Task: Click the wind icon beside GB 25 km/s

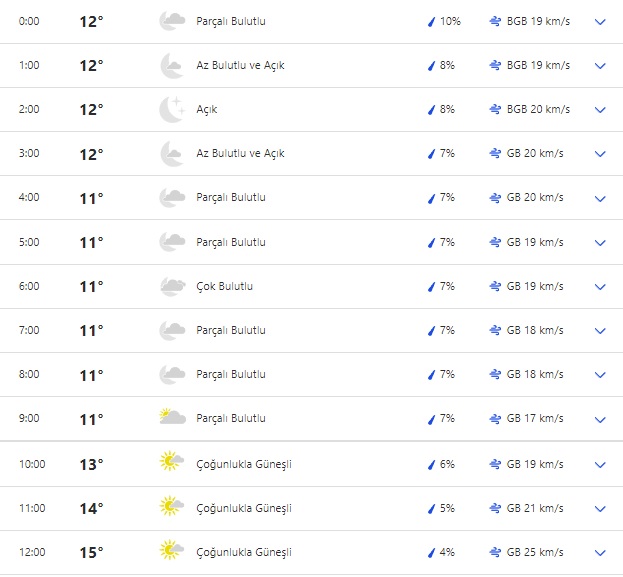Action: (x=495, y=552)
